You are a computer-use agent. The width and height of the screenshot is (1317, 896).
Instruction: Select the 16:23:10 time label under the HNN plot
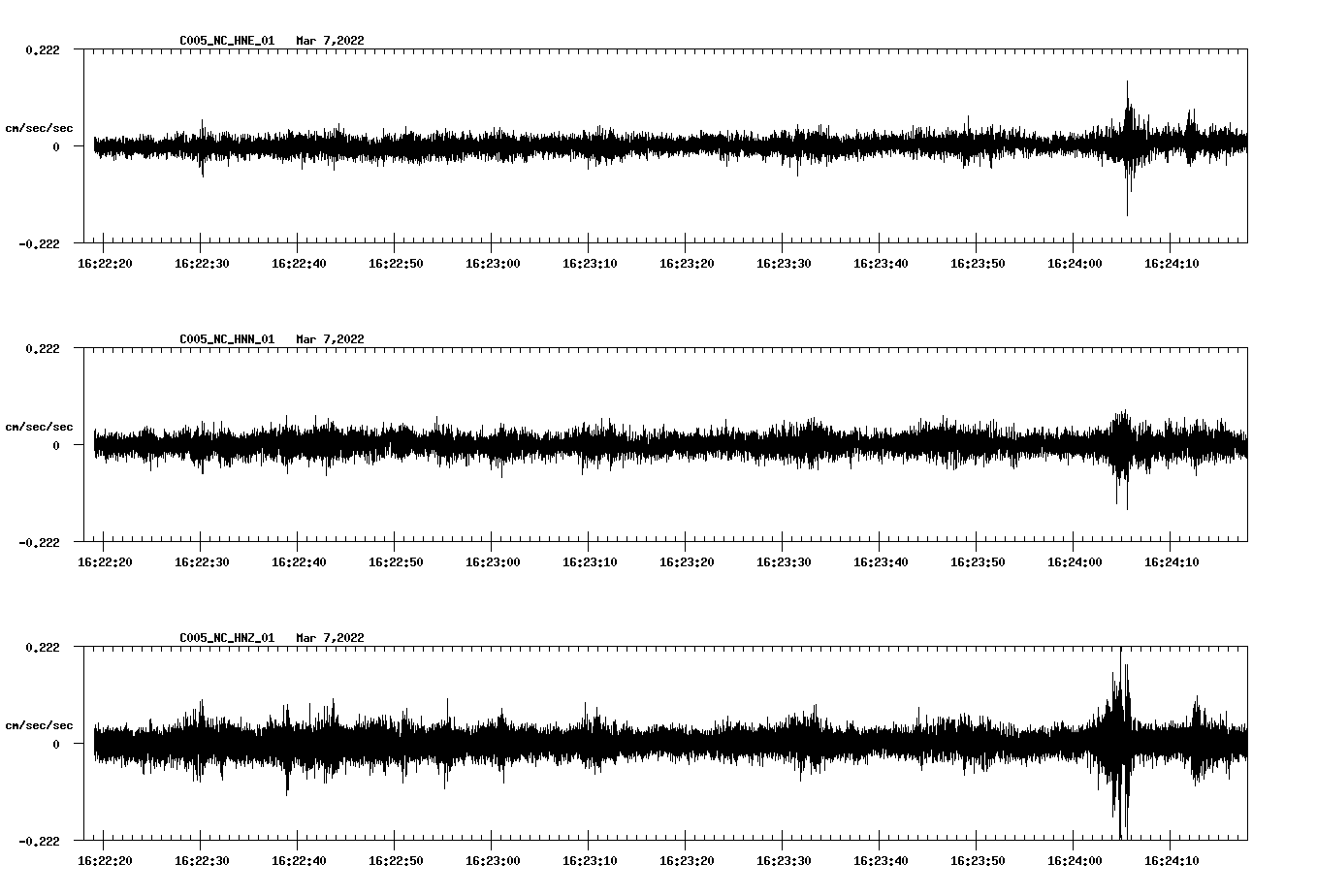click(x=590, y=561)
